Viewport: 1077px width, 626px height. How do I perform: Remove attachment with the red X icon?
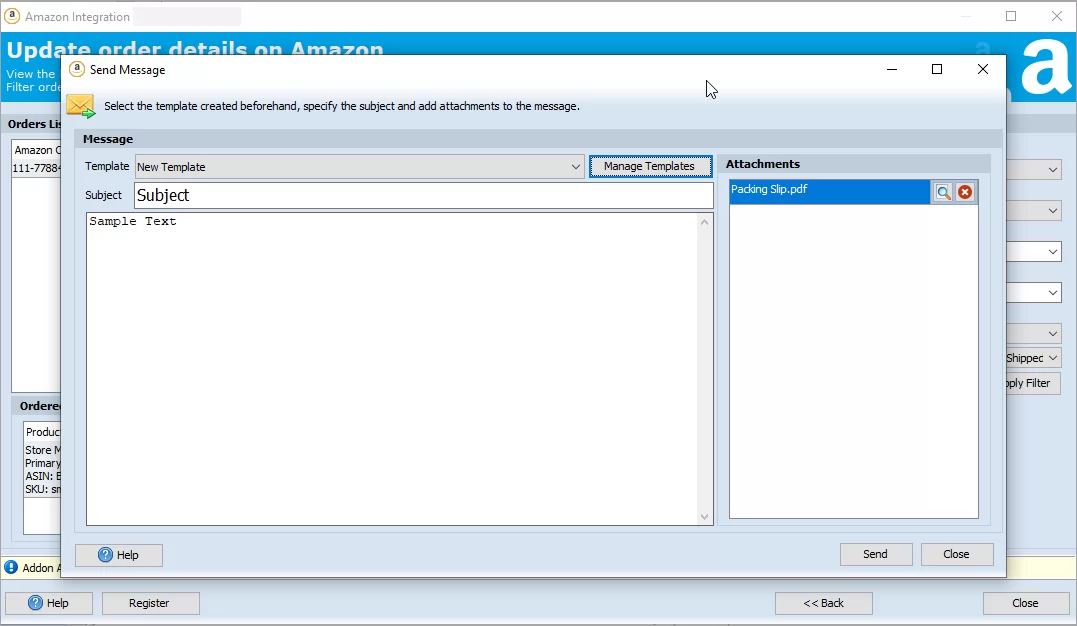coord(962,191)
